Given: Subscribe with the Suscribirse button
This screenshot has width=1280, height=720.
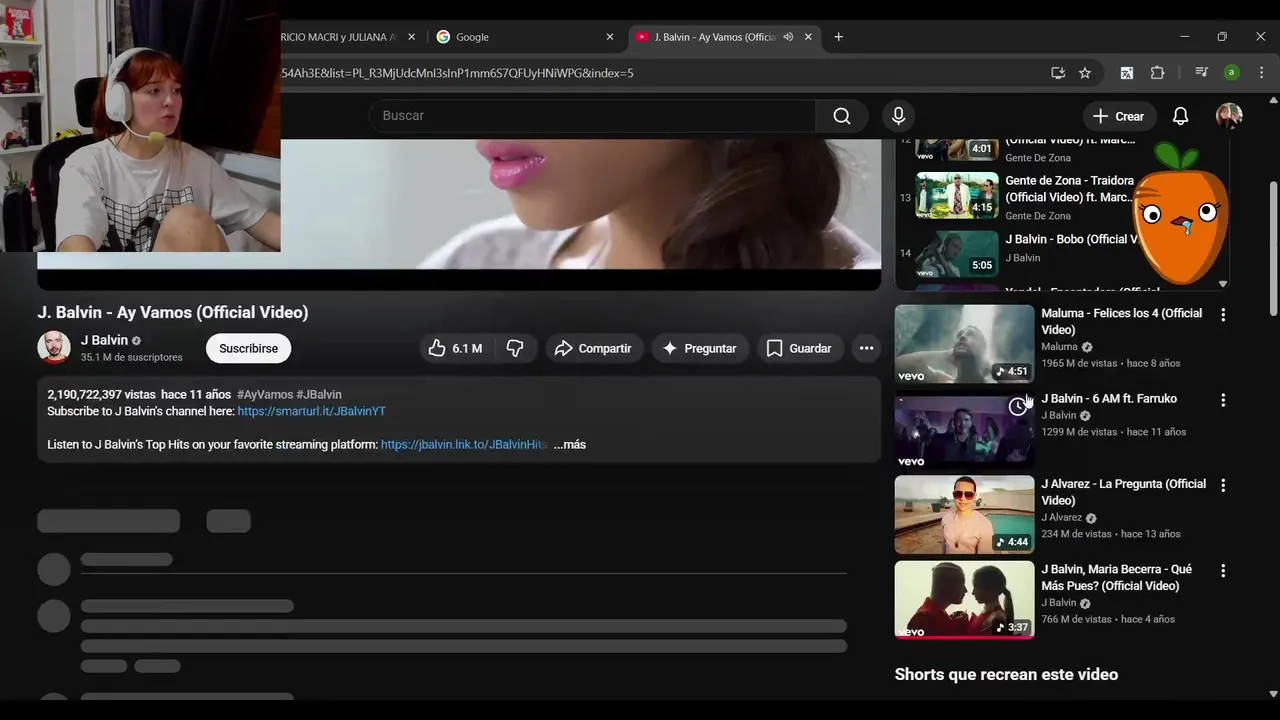Looking at the screenshot, I should pyautogui.click(x=249, y=348).
